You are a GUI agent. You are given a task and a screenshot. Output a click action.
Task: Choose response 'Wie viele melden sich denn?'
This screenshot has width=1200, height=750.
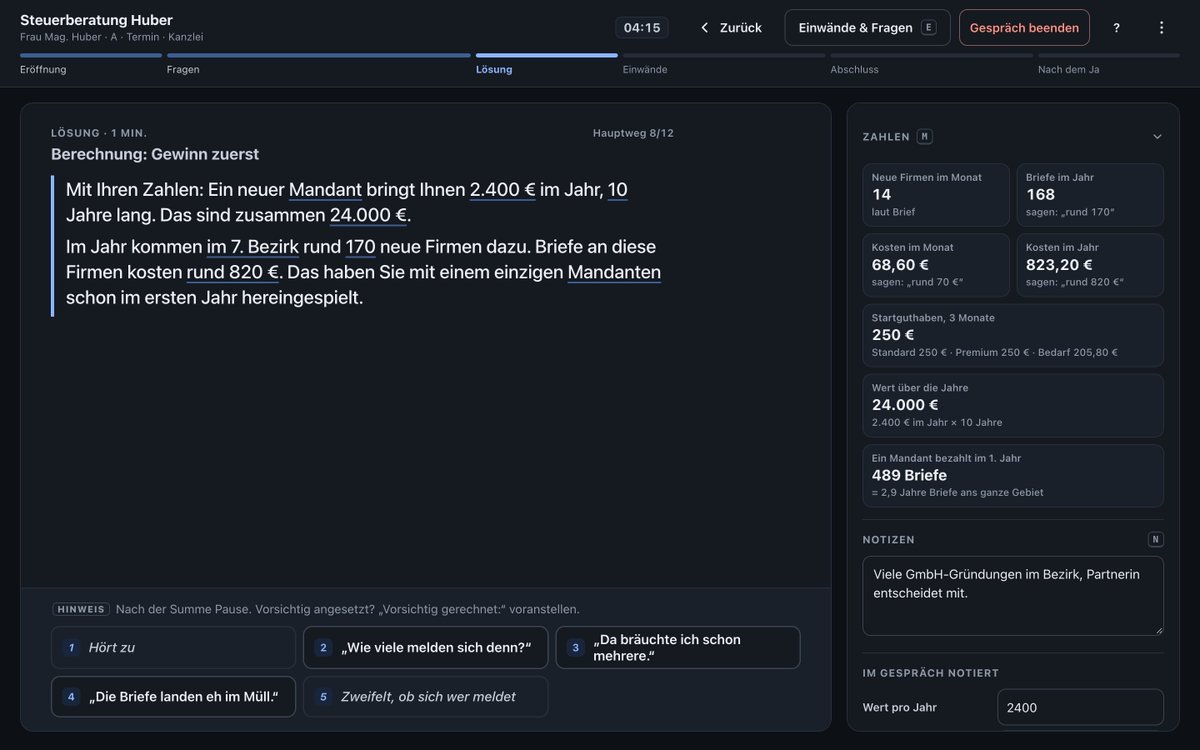(426, 647)
